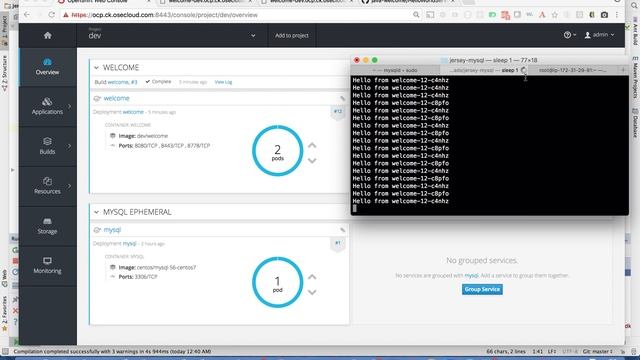Open the mysql link in grouped services text
Screen dimensions: 640x360
click(471, 276)
